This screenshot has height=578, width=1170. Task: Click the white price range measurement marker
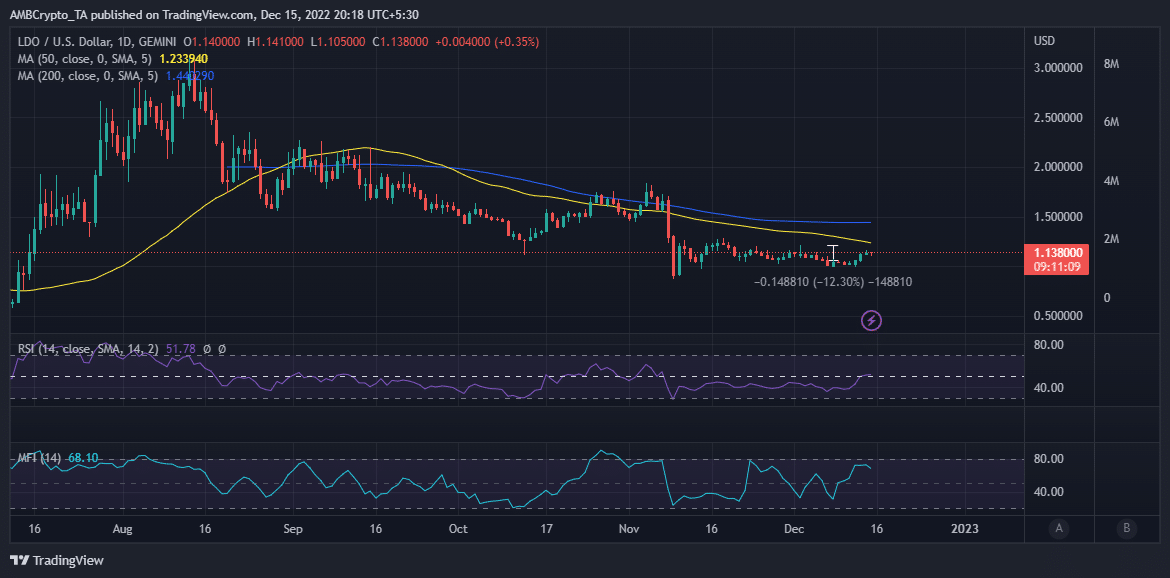[x=833, y=253]
